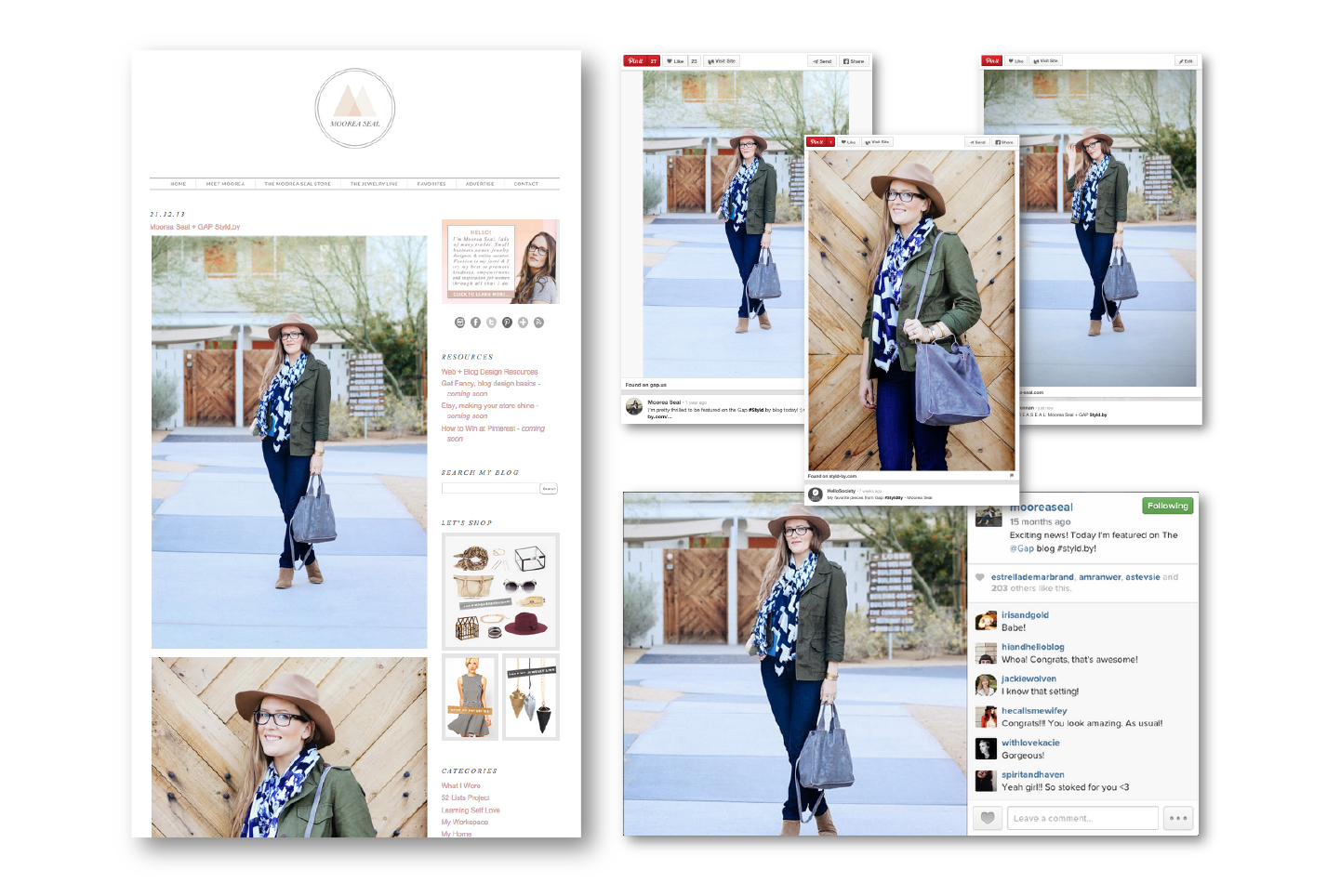Click Like button on center pin
Viewport: 1327px width, 896px height.
click(848, 142)
